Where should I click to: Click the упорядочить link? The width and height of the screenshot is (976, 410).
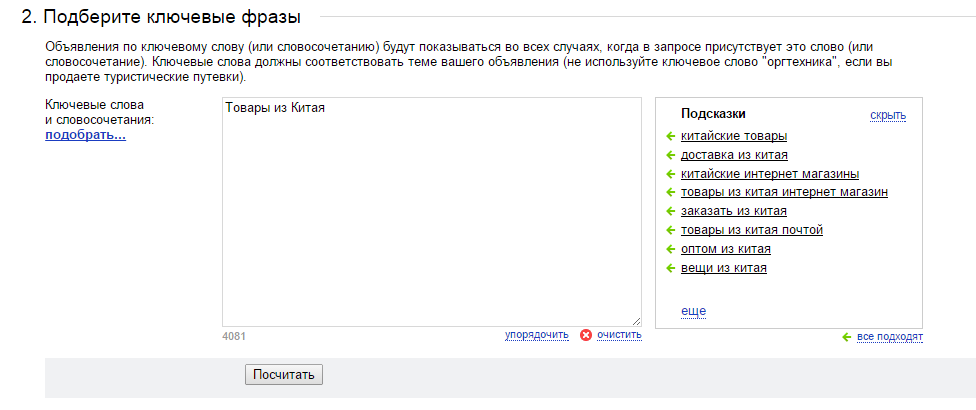pos(537,335)
